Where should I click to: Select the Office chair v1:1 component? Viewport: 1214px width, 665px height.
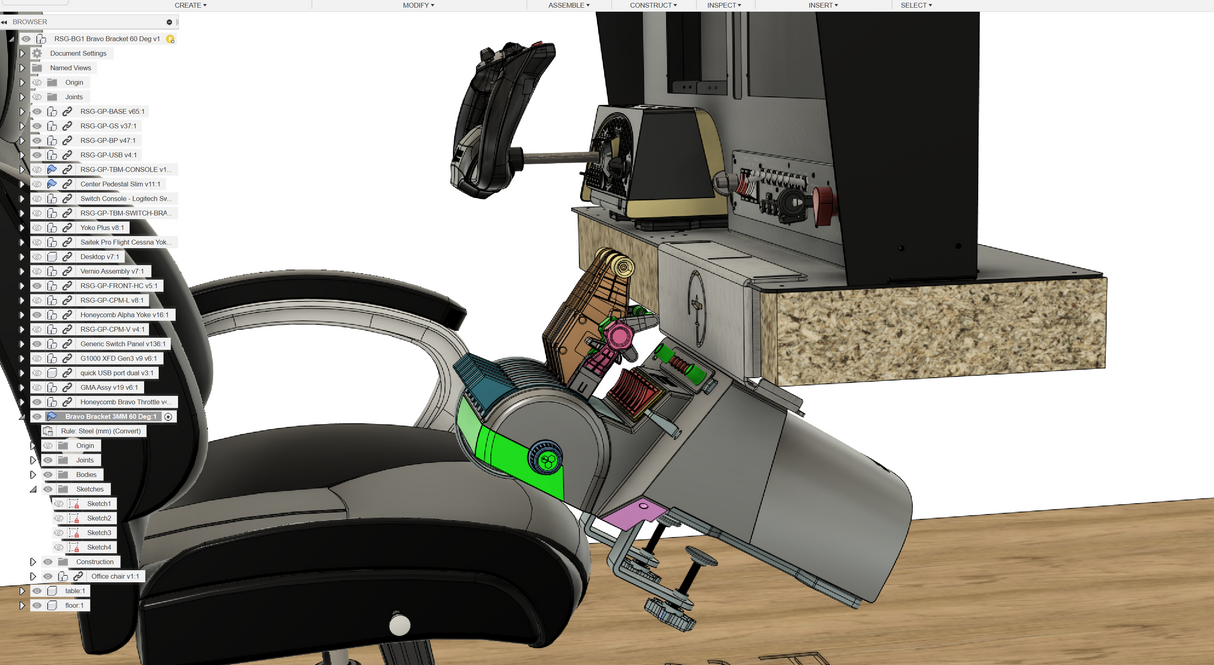click(x=116, y=577)
